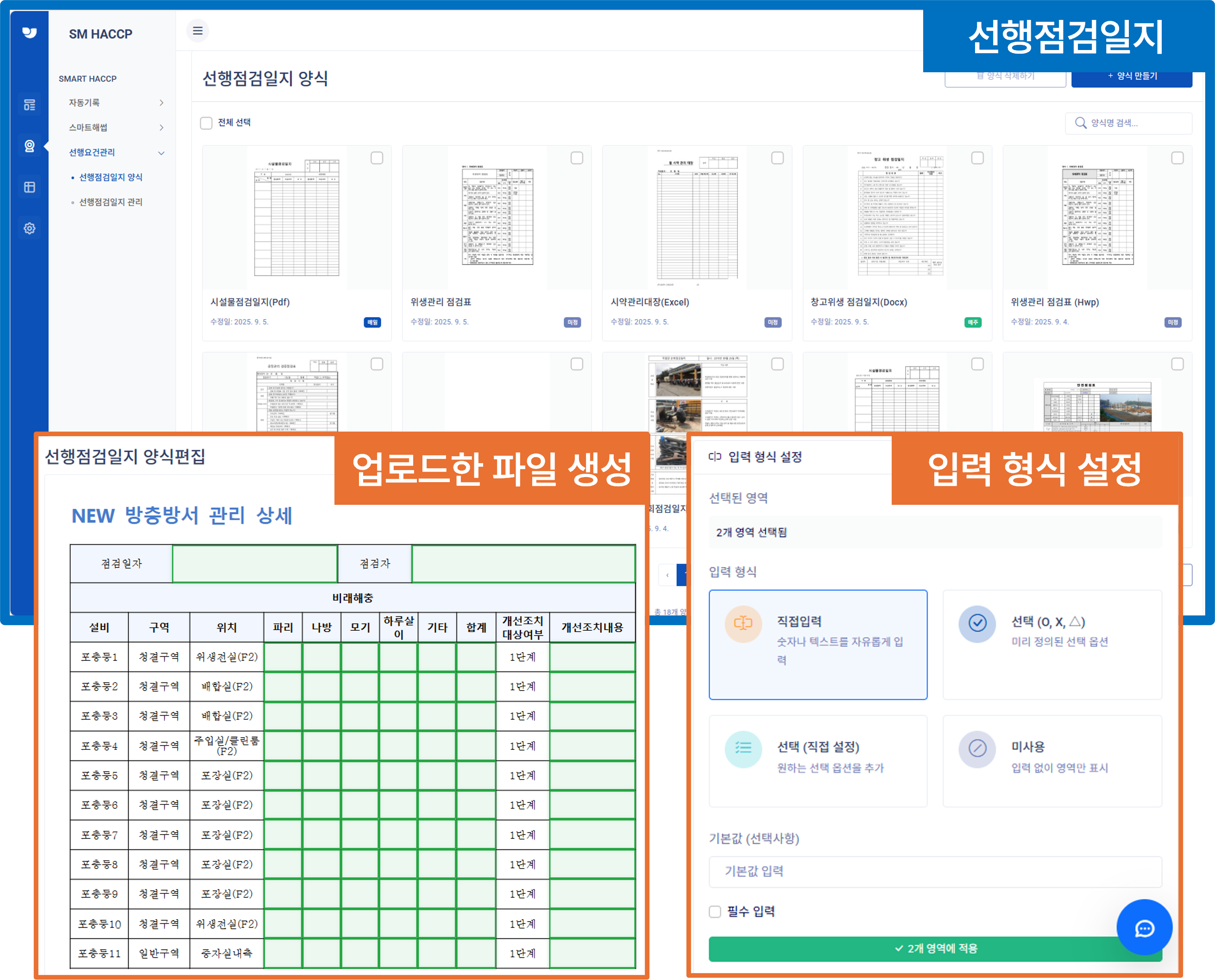Screen dimensions: 1215x980
Task: Open the 창고위생 점검일지(Docx) thumbnail
Action: [x=897, y=218]
